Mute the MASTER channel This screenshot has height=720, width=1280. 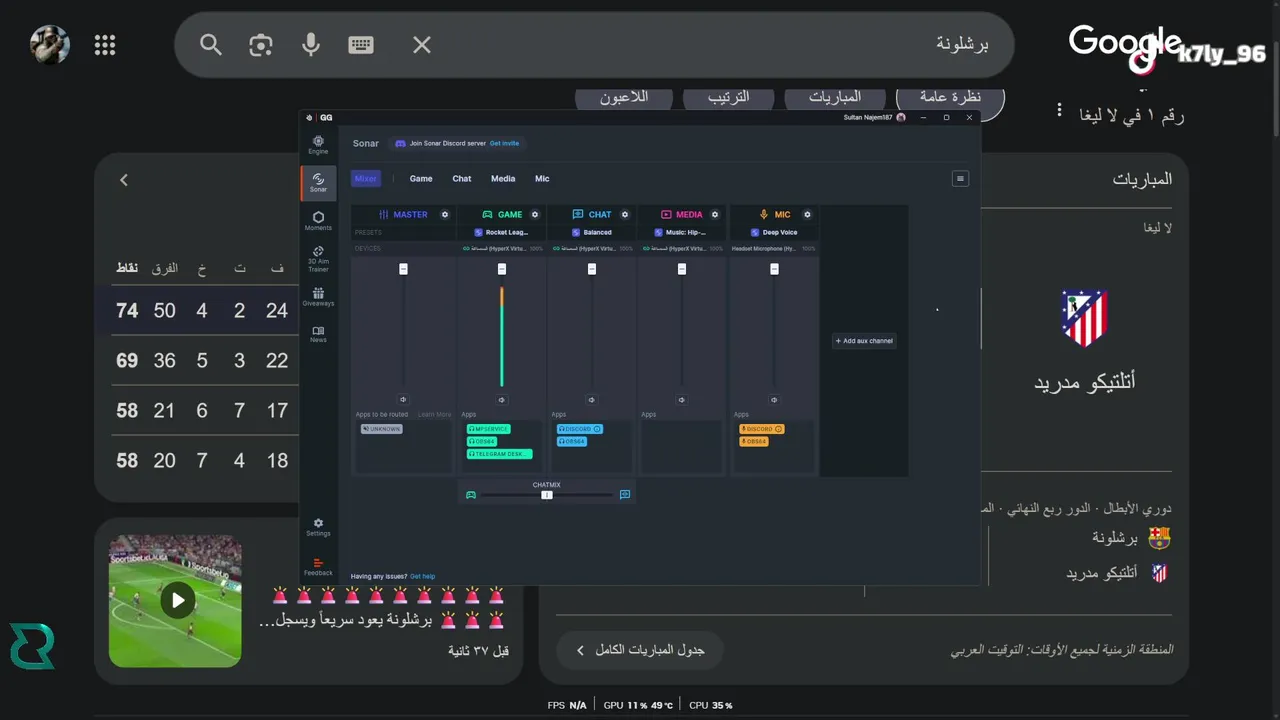point(403,399)
